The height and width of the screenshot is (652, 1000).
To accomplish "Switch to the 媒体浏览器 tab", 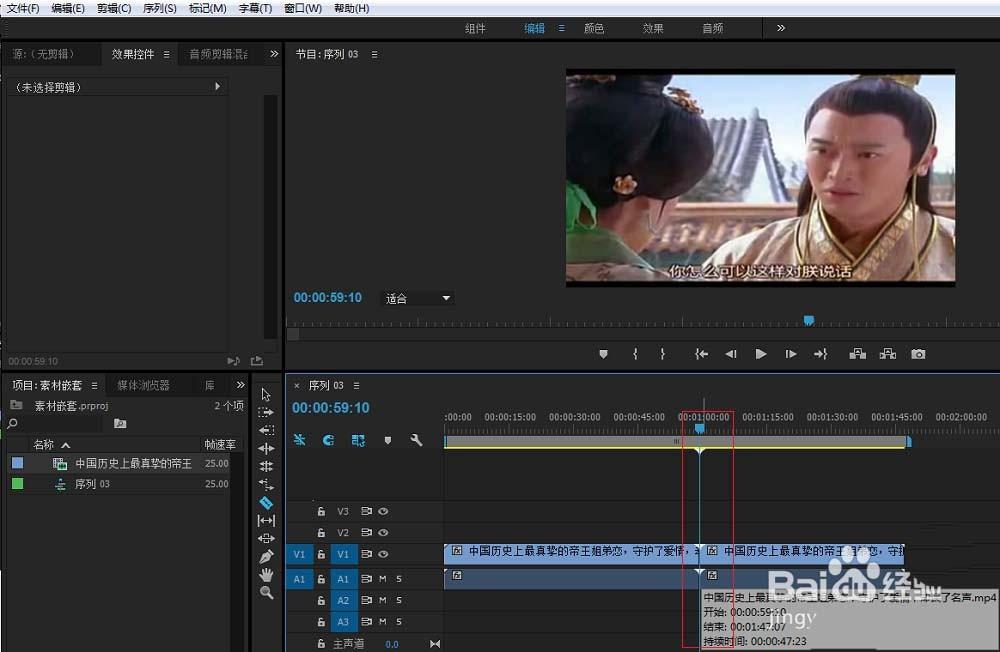I will 143,385.
